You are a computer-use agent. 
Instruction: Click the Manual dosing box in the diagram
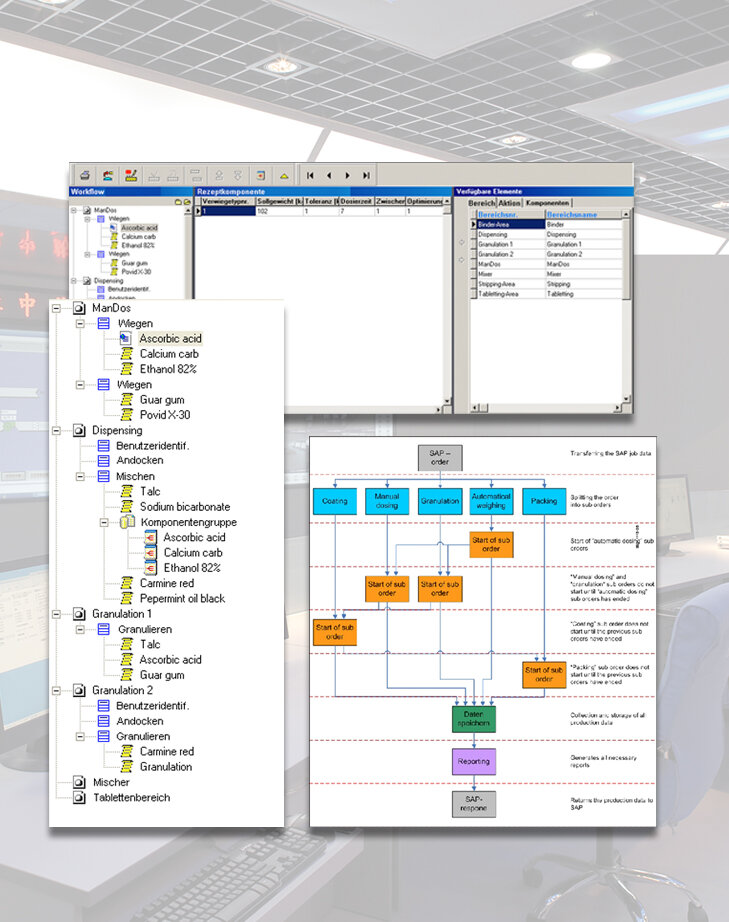pyautogui.click(x=387, y=501)
